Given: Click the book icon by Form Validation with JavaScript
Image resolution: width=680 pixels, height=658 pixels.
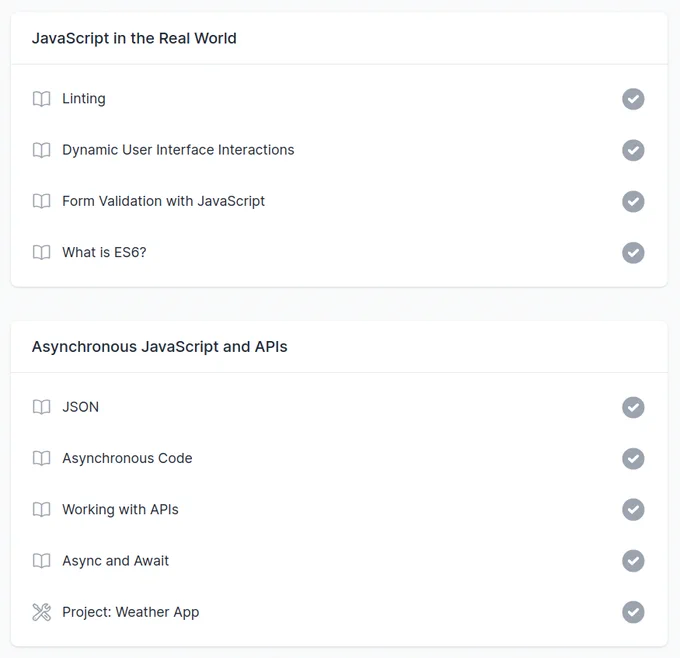Looking at the screenshot, I should click(x=42, y=201).
